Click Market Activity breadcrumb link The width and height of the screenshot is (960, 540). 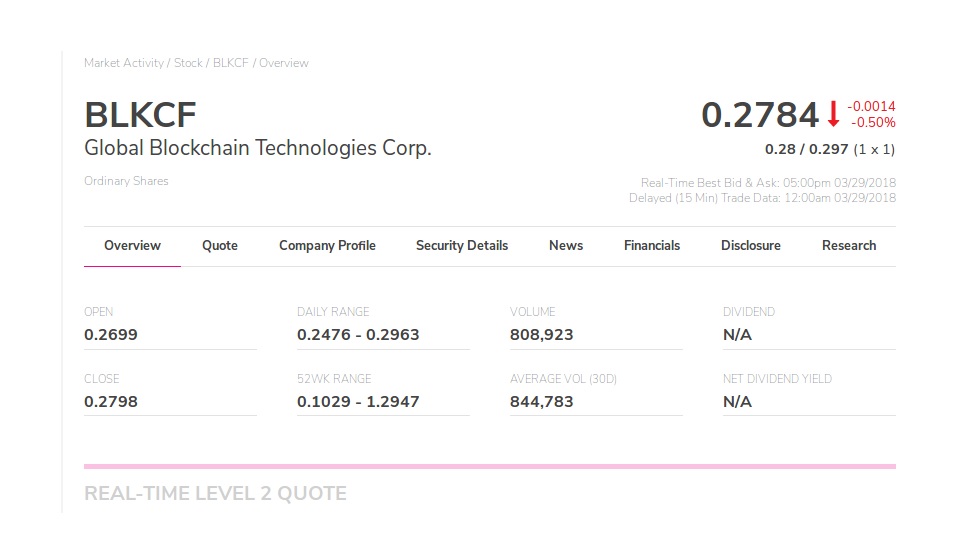124,63
